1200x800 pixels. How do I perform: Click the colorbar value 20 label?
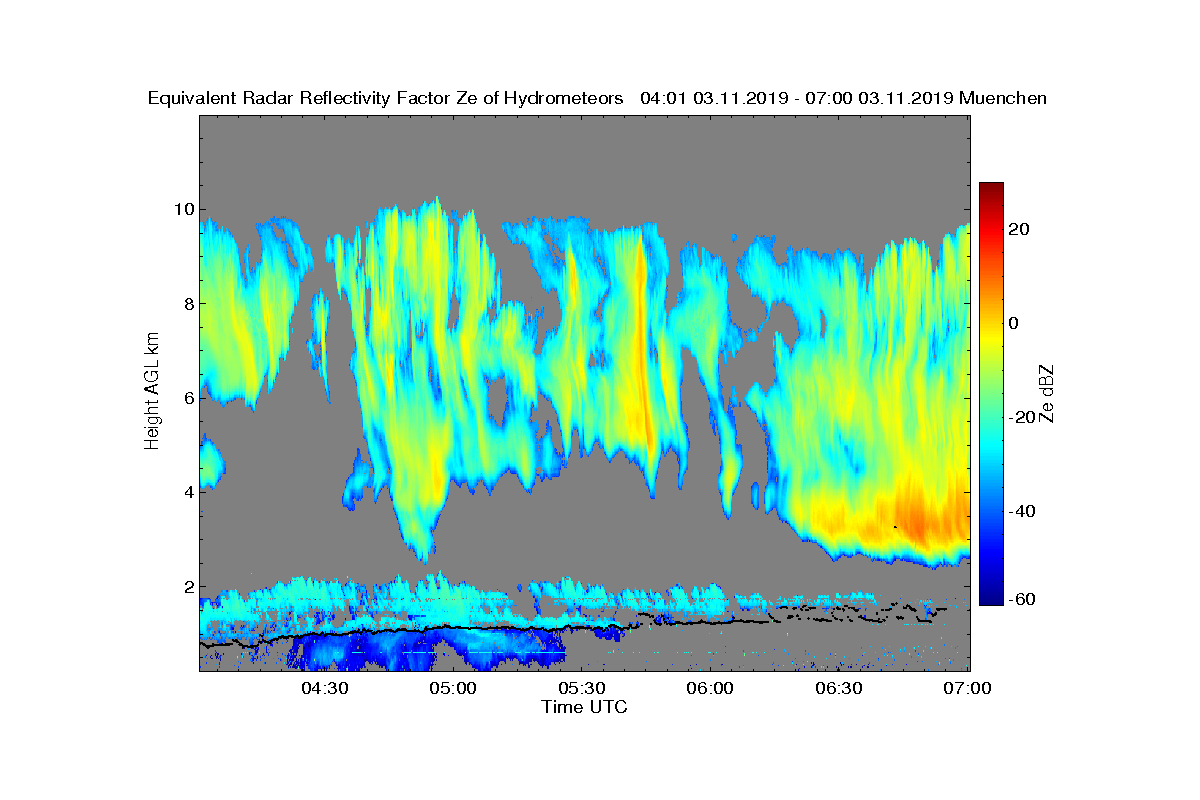1021,229
